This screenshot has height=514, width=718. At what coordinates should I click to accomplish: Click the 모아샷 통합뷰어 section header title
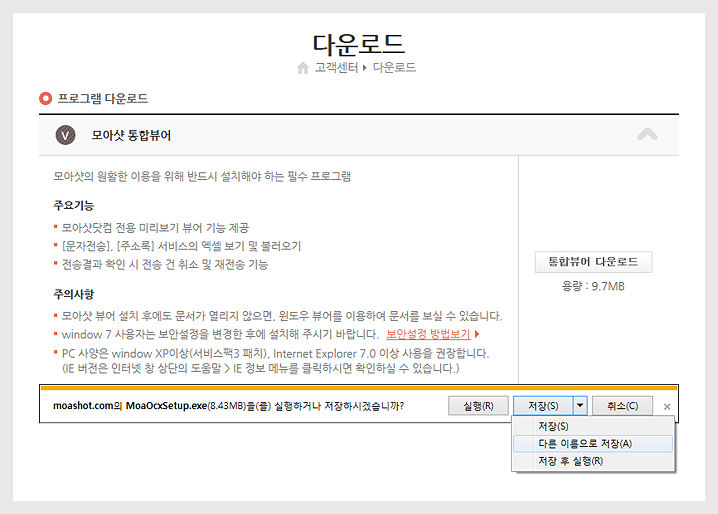[x=131, y=136]
